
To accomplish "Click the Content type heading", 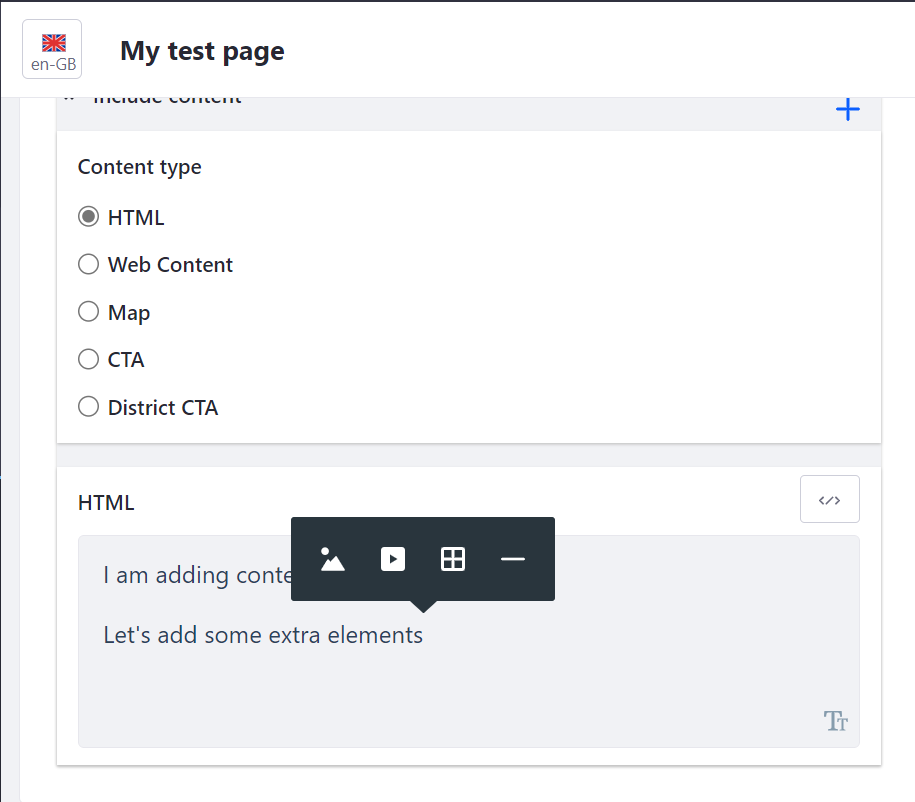I will pyautogui.click(x=139, y=167).
